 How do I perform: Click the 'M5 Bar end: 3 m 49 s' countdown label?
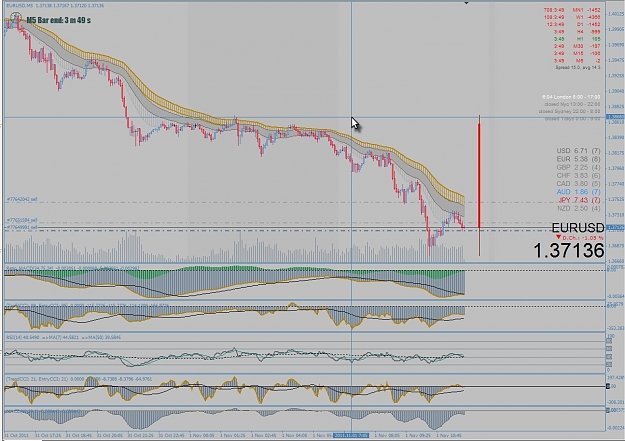59,20
